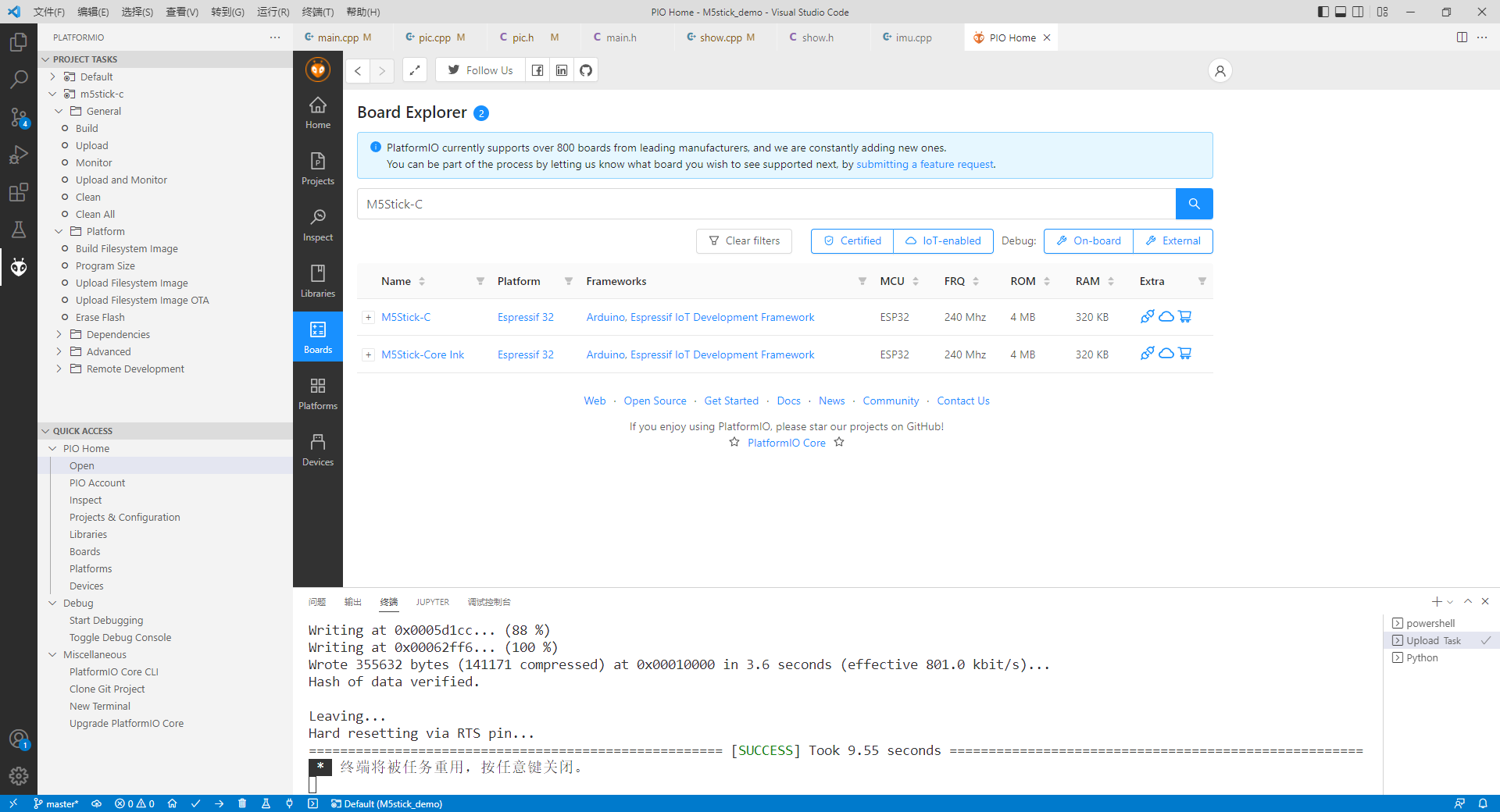Go to PIO Home from the sidebar
This screenshot has height=812, width=1500.
tap(318, 112)
